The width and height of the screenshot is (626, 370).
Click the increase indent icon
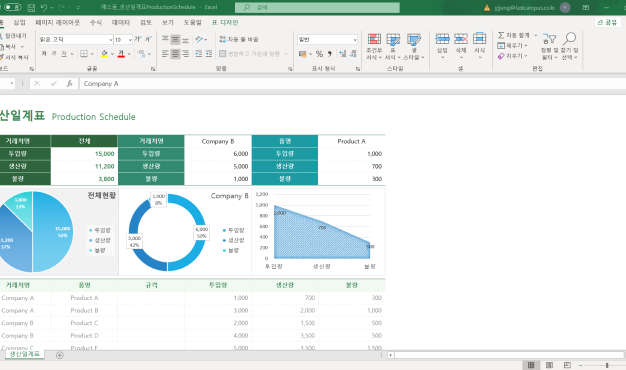[208, 53]
